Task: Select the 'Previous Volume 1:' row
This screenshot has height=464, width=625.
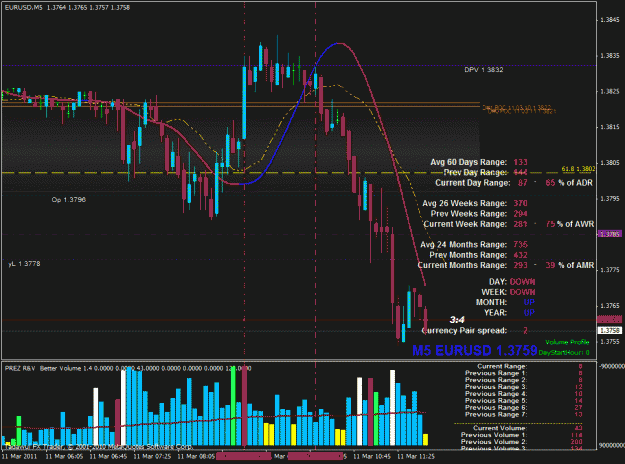Action: point(522,435)
